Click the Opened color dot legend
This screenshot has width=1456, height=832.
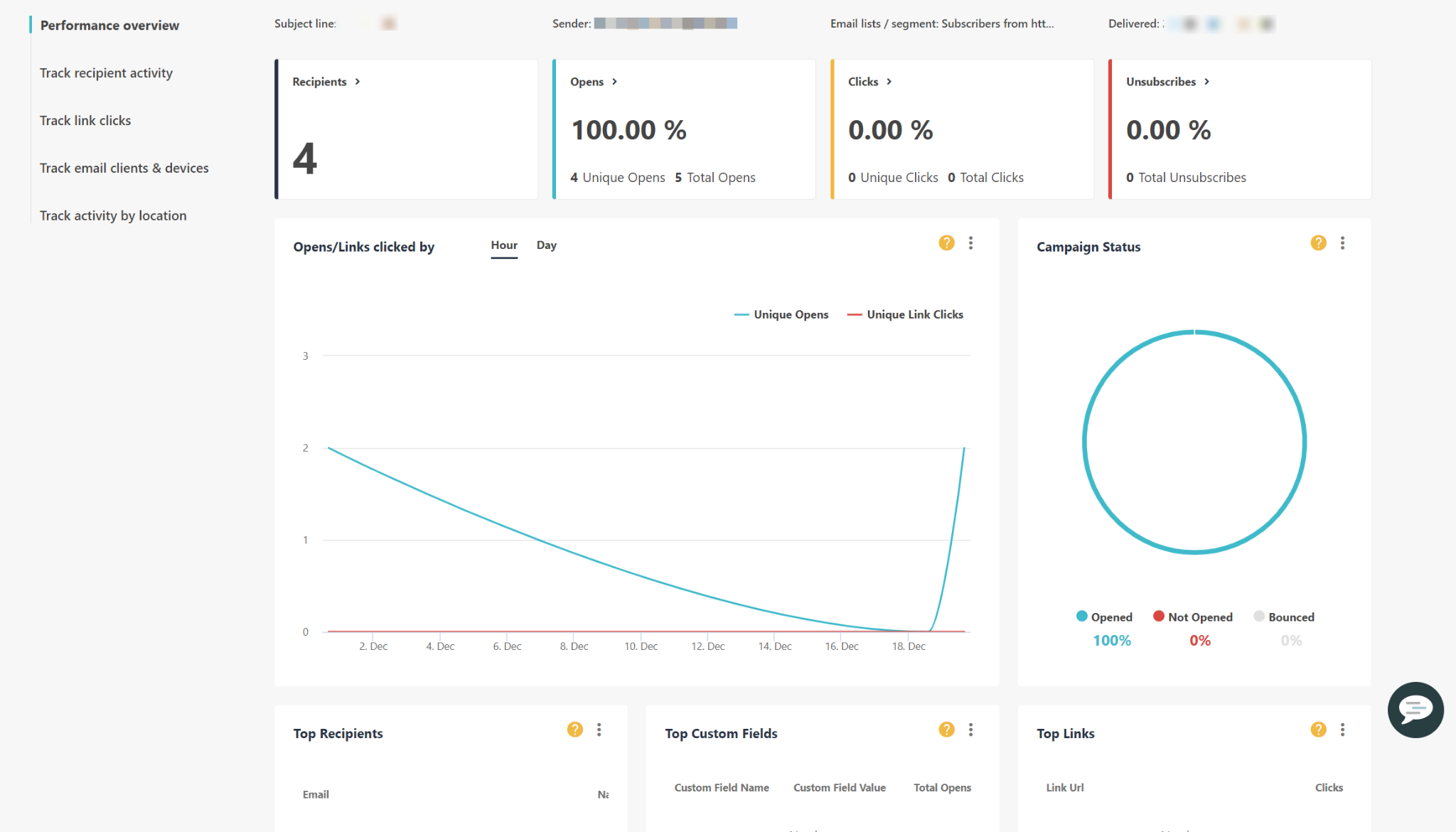(x=1081, y=617)
